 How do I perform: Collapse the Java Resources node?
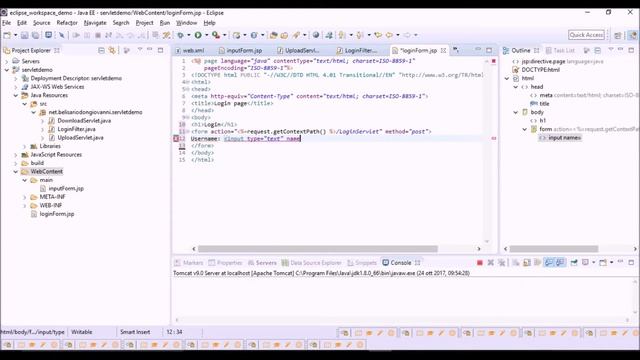point(16,96)
